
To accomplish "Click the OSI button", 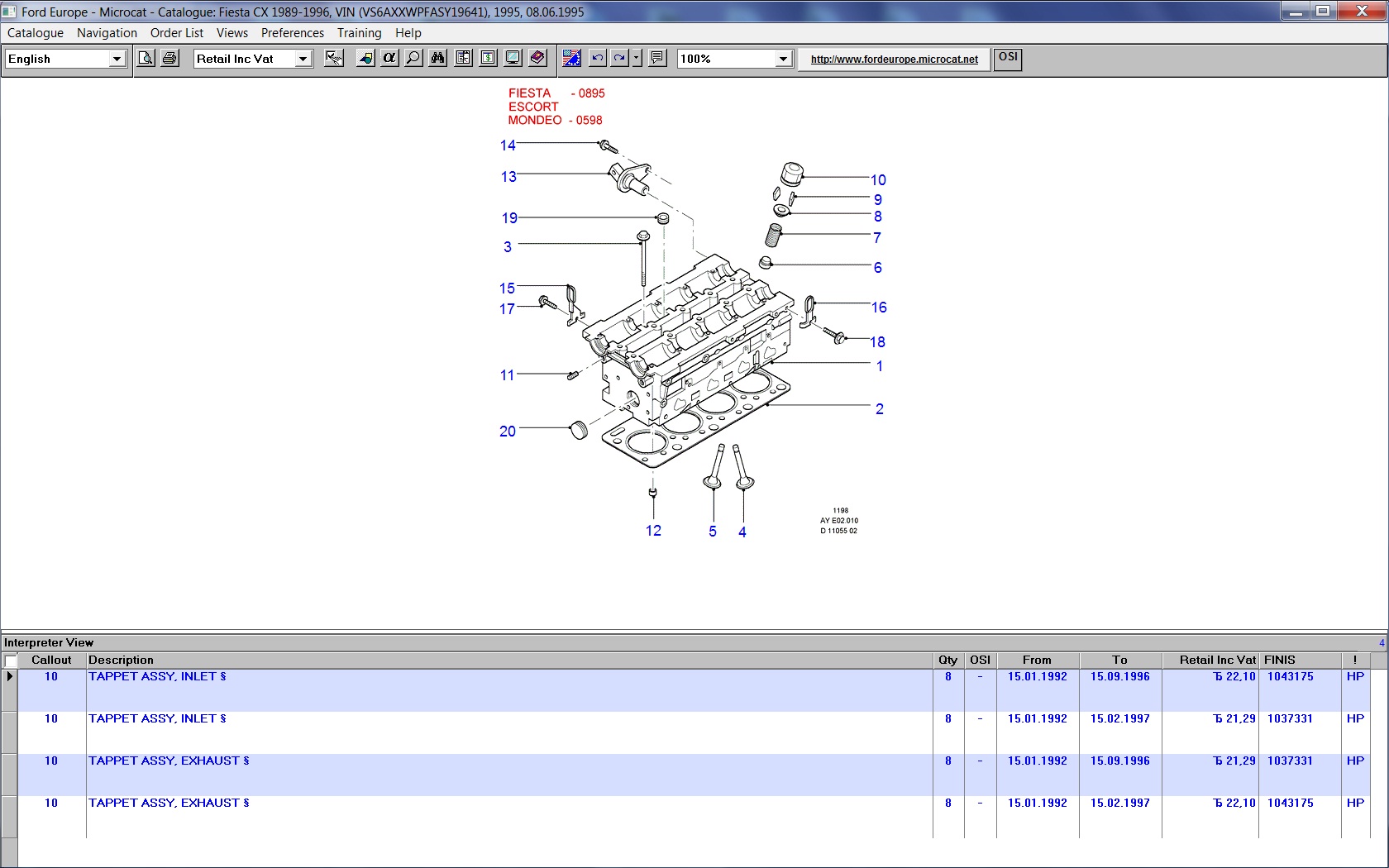I will tap(1008, 59).
